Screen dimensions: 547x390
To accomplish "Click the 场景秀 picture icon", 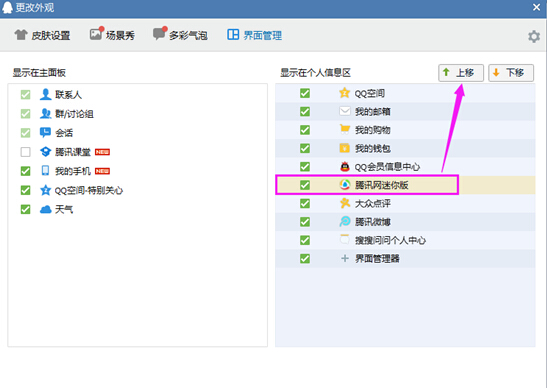I will pos(96,34).
